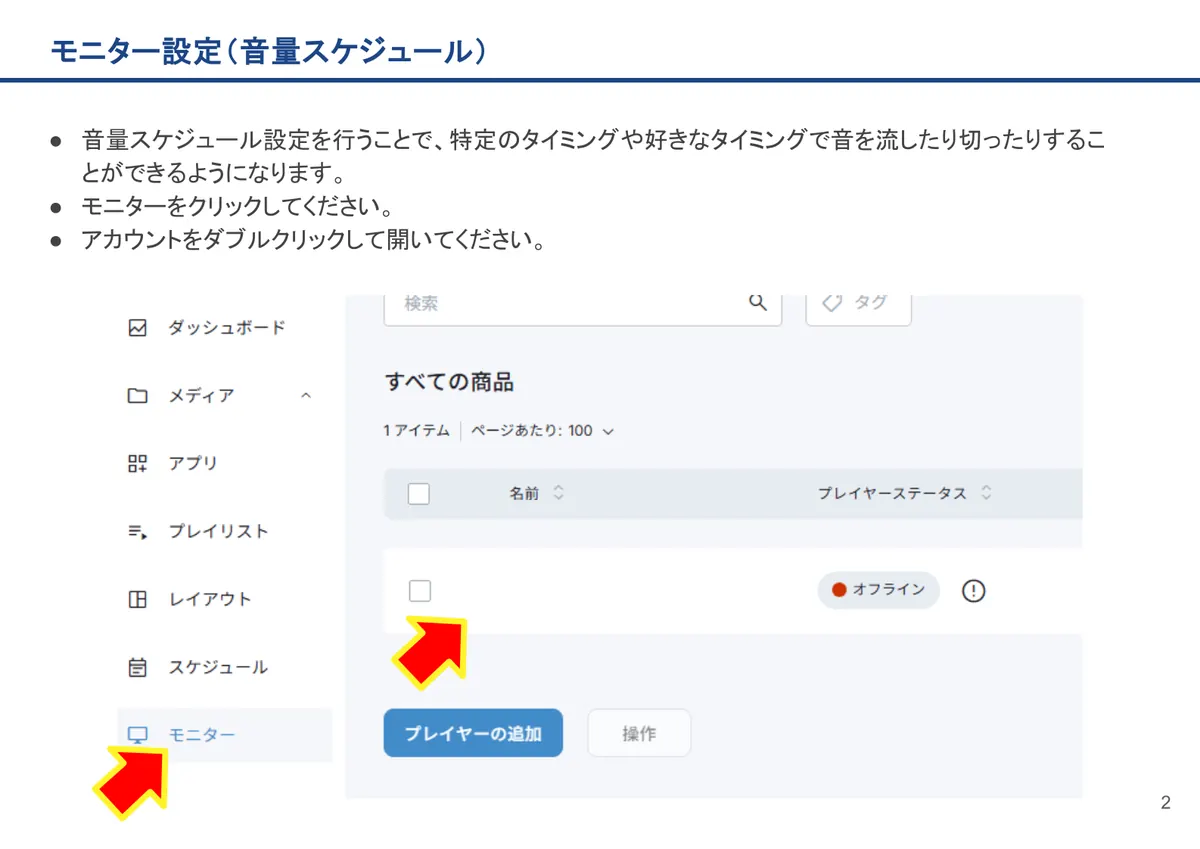Click the search magnifier icon

pos(758,302)
